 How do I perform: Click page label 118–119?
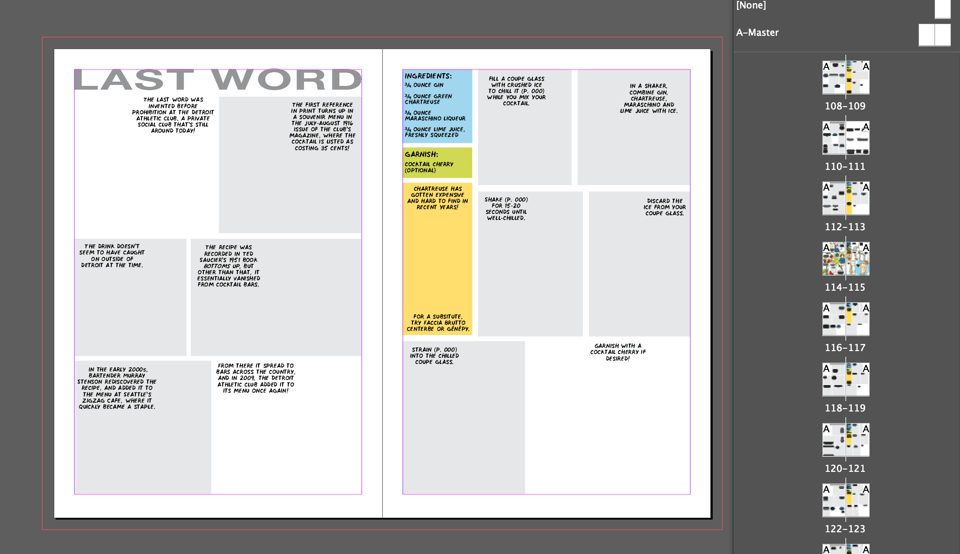[845, 408]
